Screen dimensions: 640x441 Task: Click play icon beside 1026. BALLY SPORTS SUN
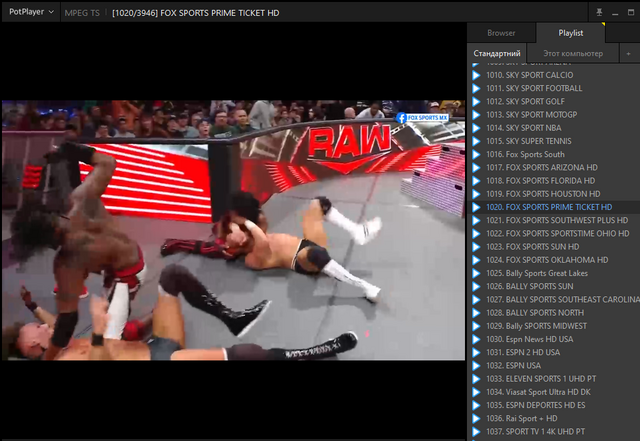coord(476,286)
